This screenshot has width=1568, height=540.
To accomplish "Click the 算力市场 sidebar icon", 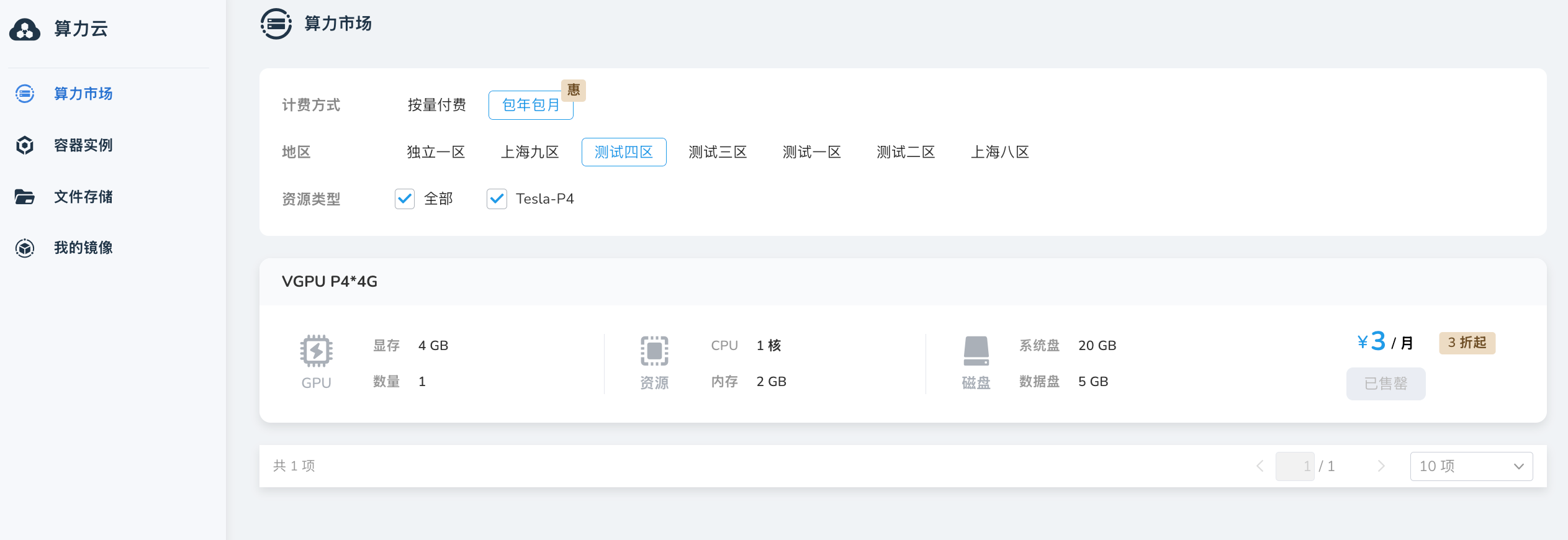I will [25, 94].
